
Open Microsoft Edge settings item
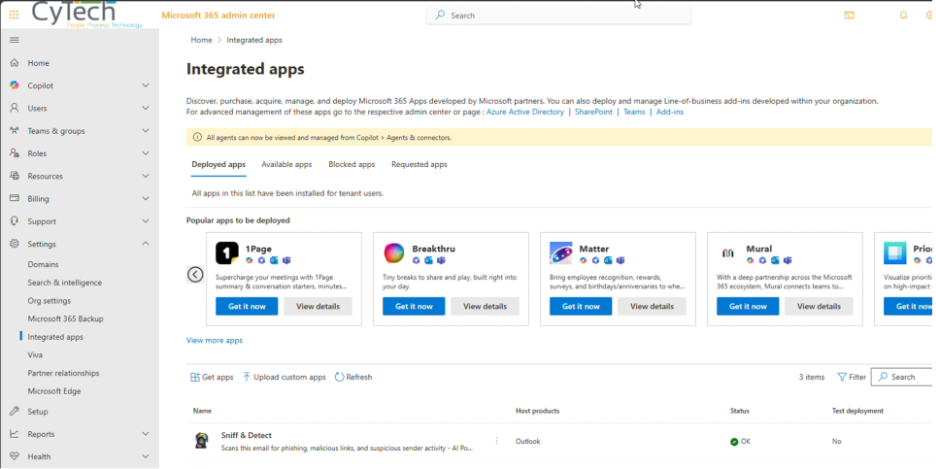pyautogui.click(x=54, y=391)
